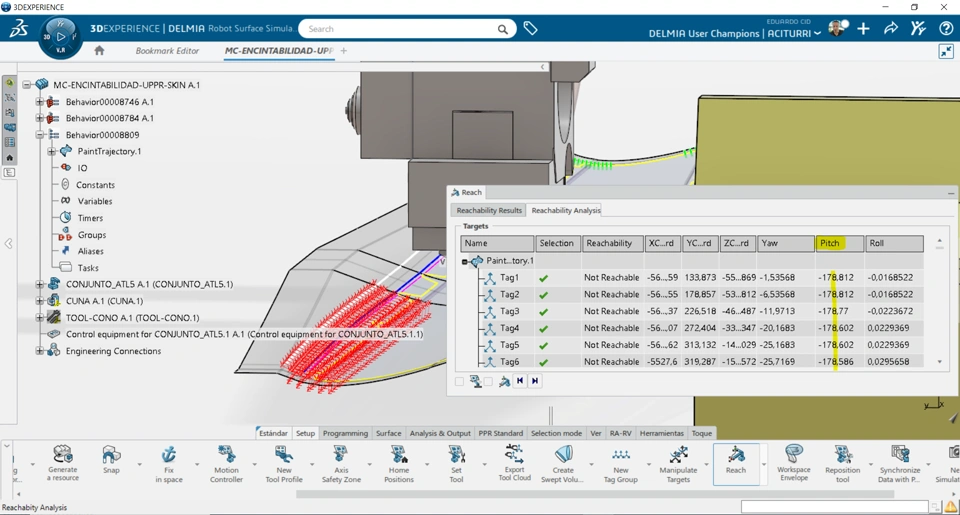Viewport: 960px width, 515px height.
Task: Expand the Behavior00008746 A.1 node
Action: 39,102
